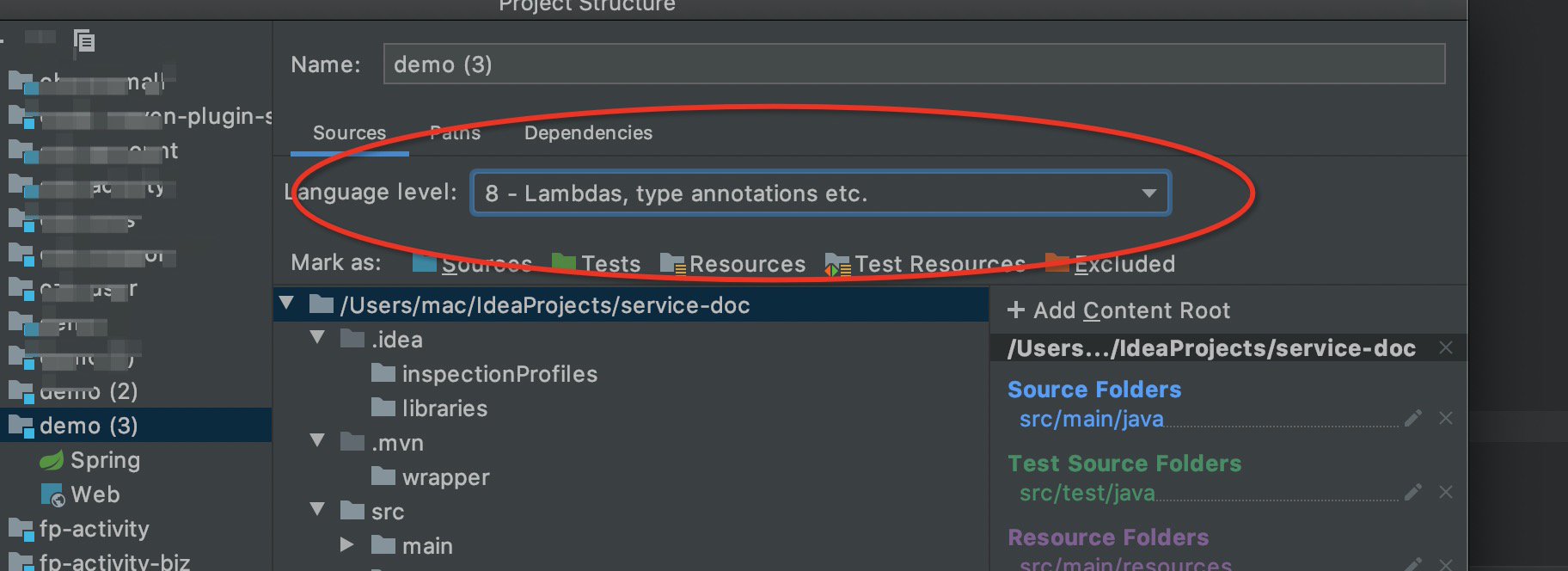Click the module Name field
The height and width of the screenshot is (571, 1568).
[913, 64]
